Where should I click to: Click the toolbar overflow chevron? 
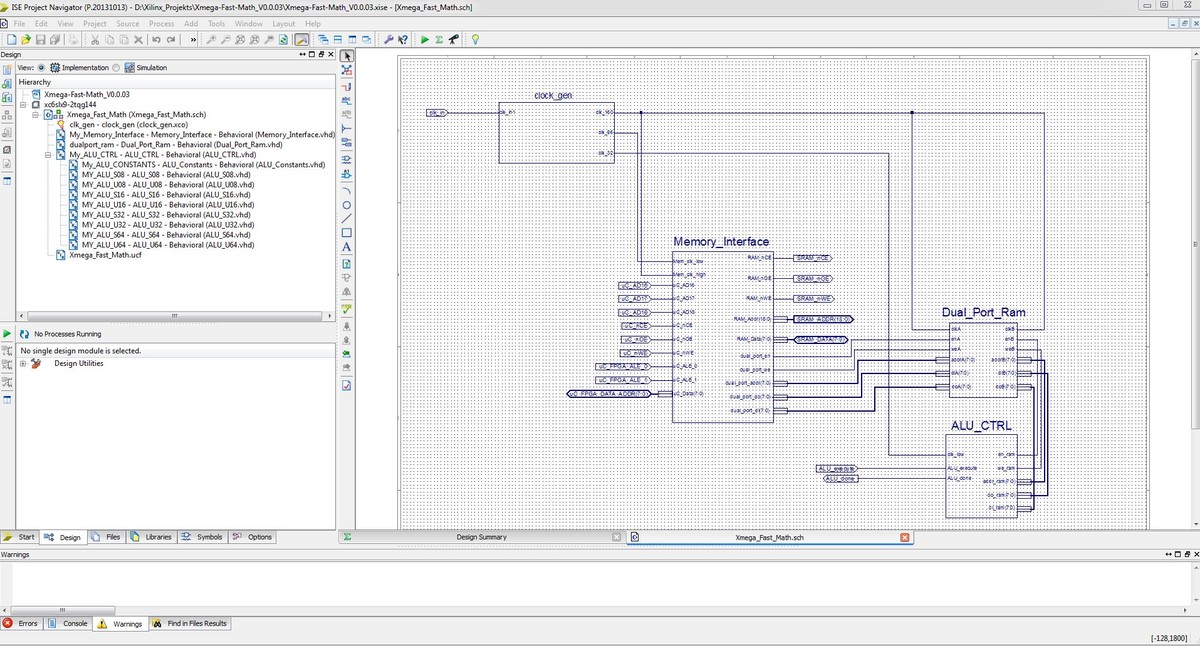(x=193, y=40)
